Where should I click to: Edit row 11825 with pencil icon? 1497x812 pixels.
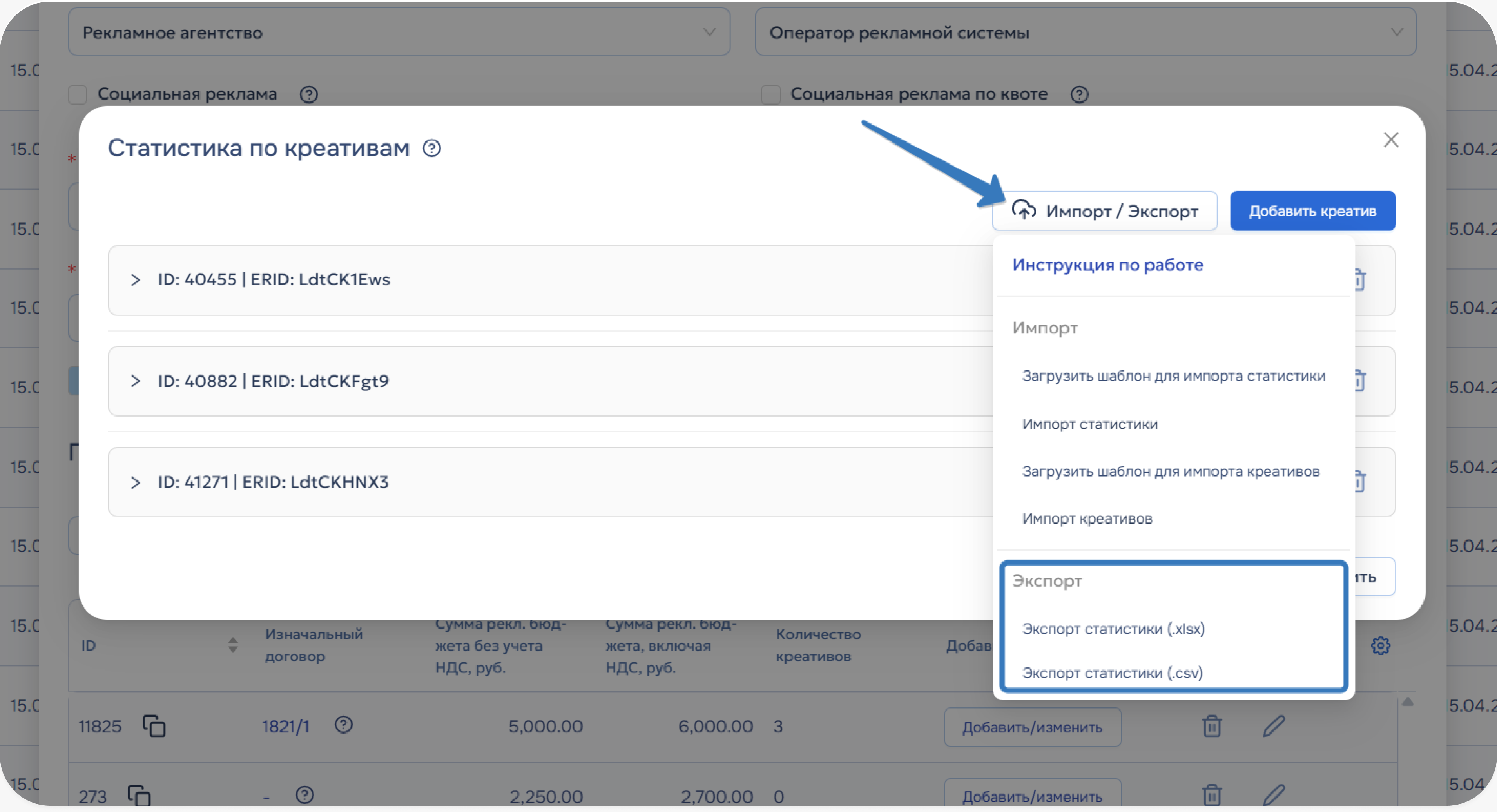click(1273, 726)
